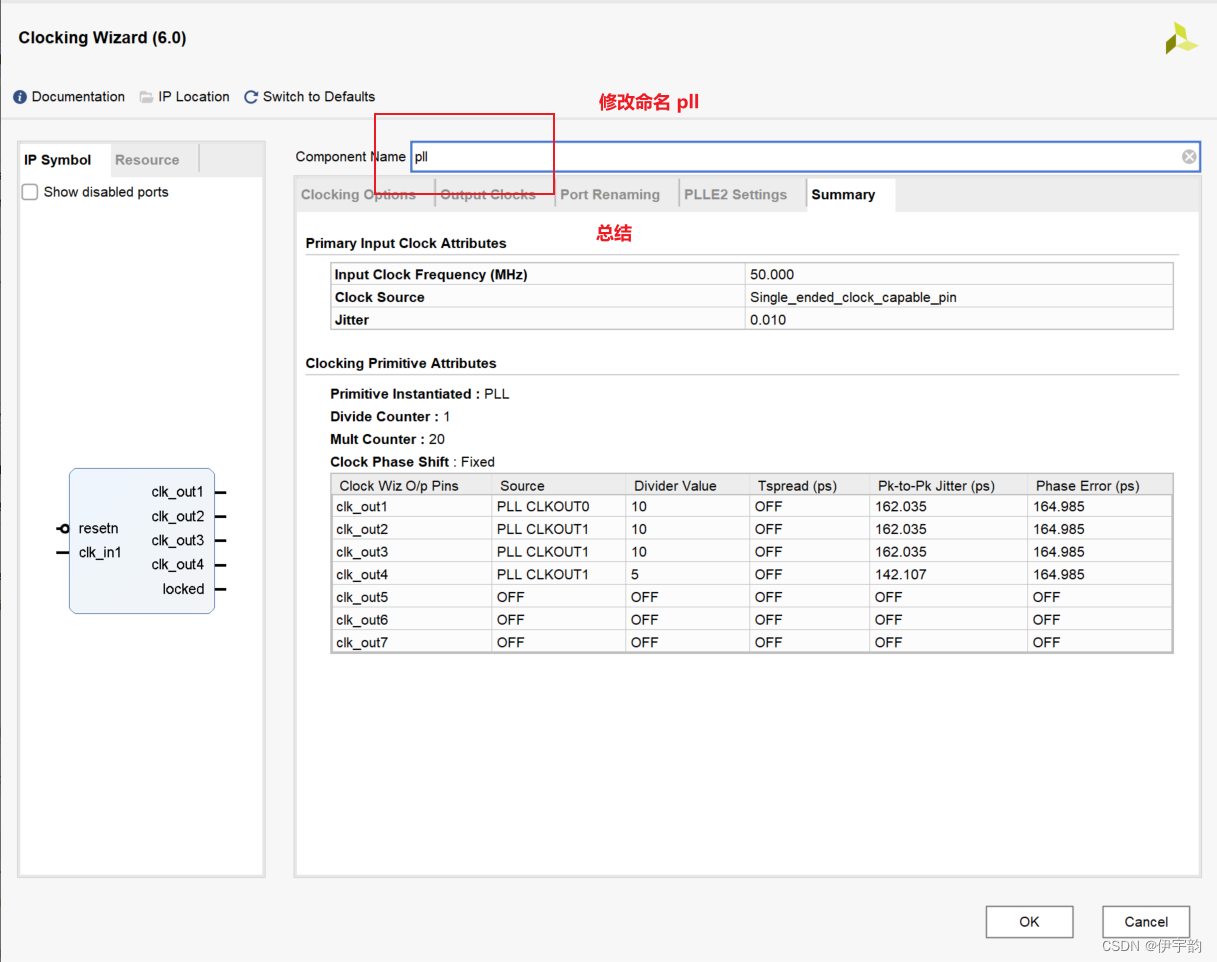Switch to the Resource panel tab
This screenshot has width=1217, height=962.
pos(147,160)
